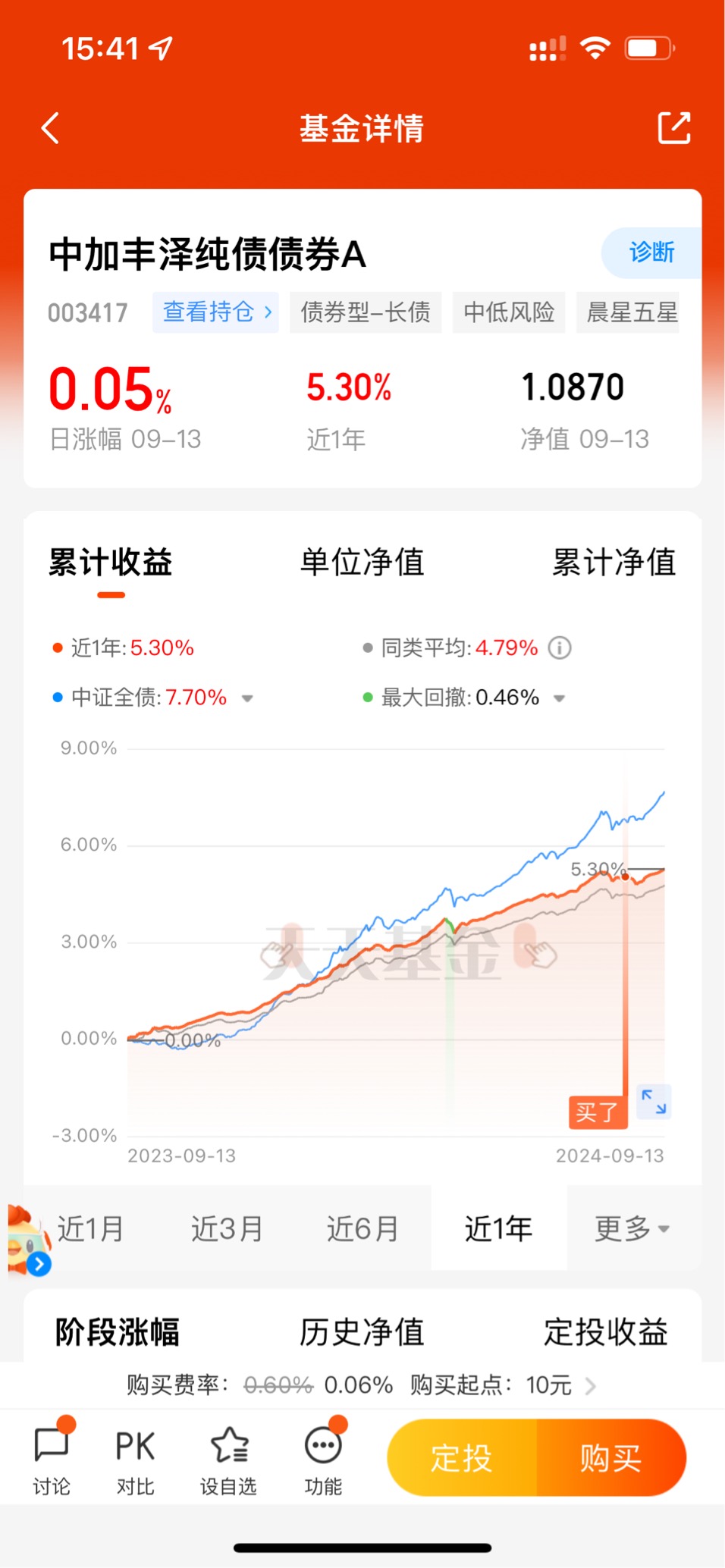The width and height of the screenshot is (725, 1568).
Task: Open the 功能 more functions icon
Action: click(x=324, y=1457)
